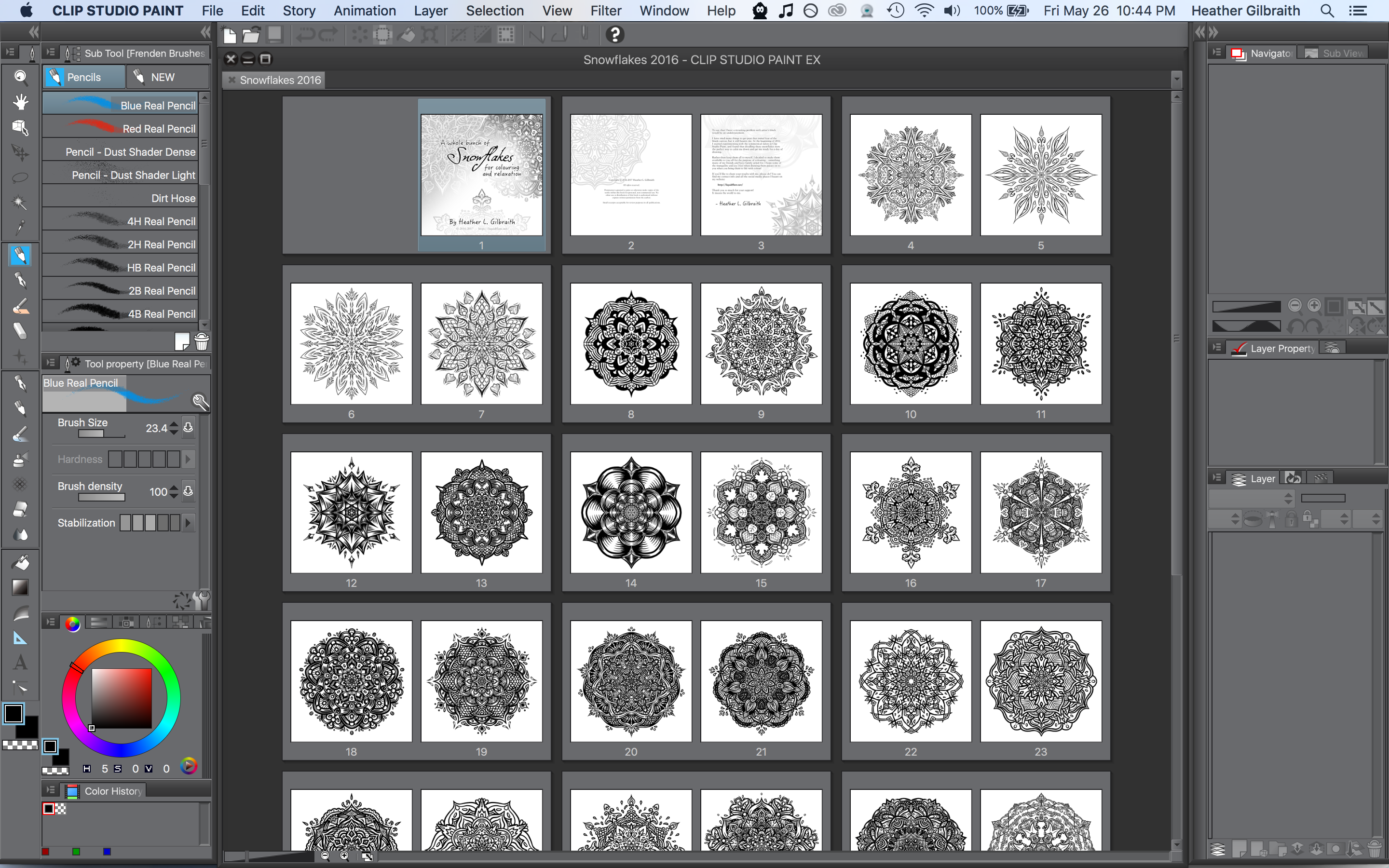1389x868 pixels.
Task: Expand Stabilization indicator options arrow
Action: coord(188,522)
